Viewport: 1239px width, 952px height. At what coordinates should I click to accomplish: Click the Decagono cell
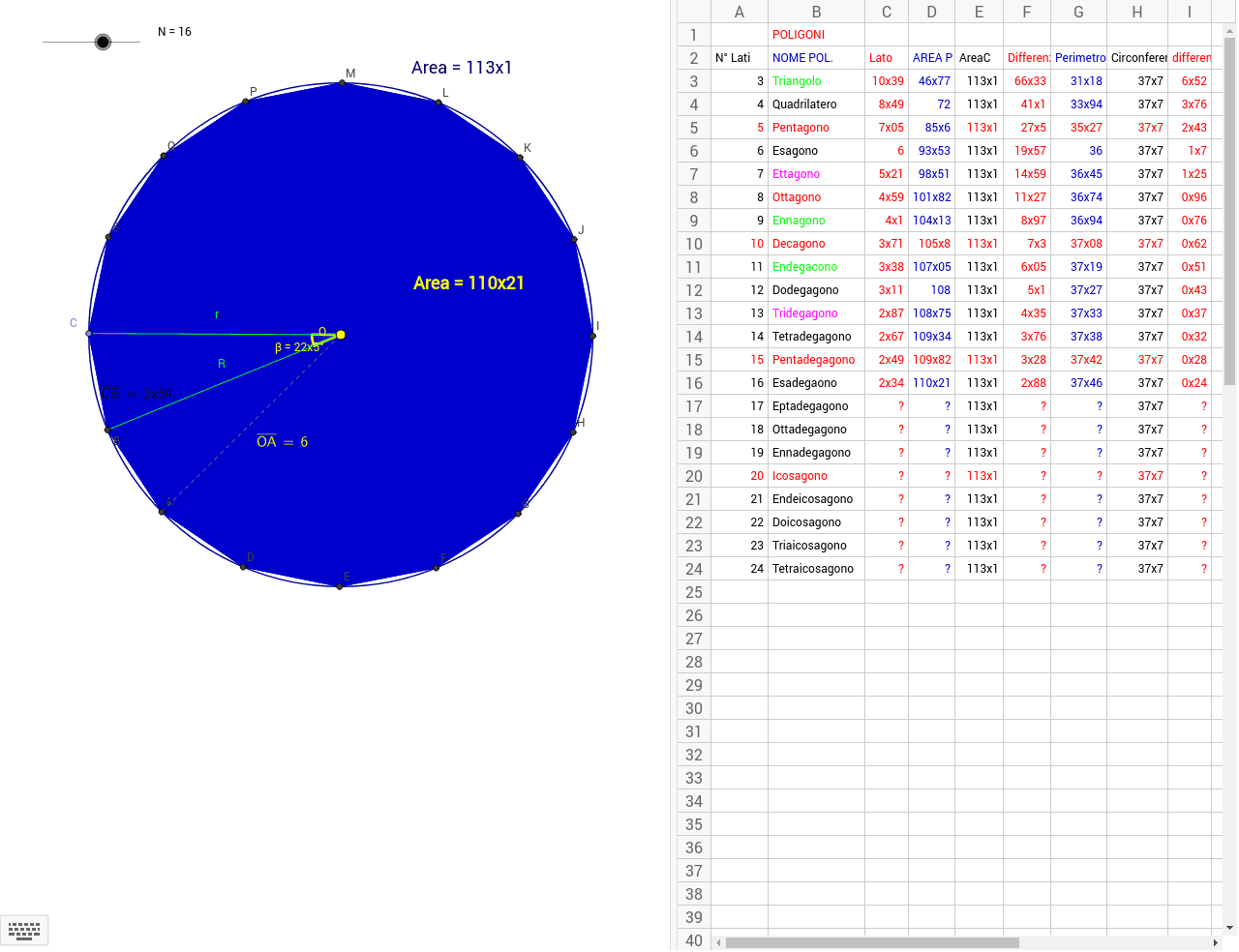tap(817, 244)
